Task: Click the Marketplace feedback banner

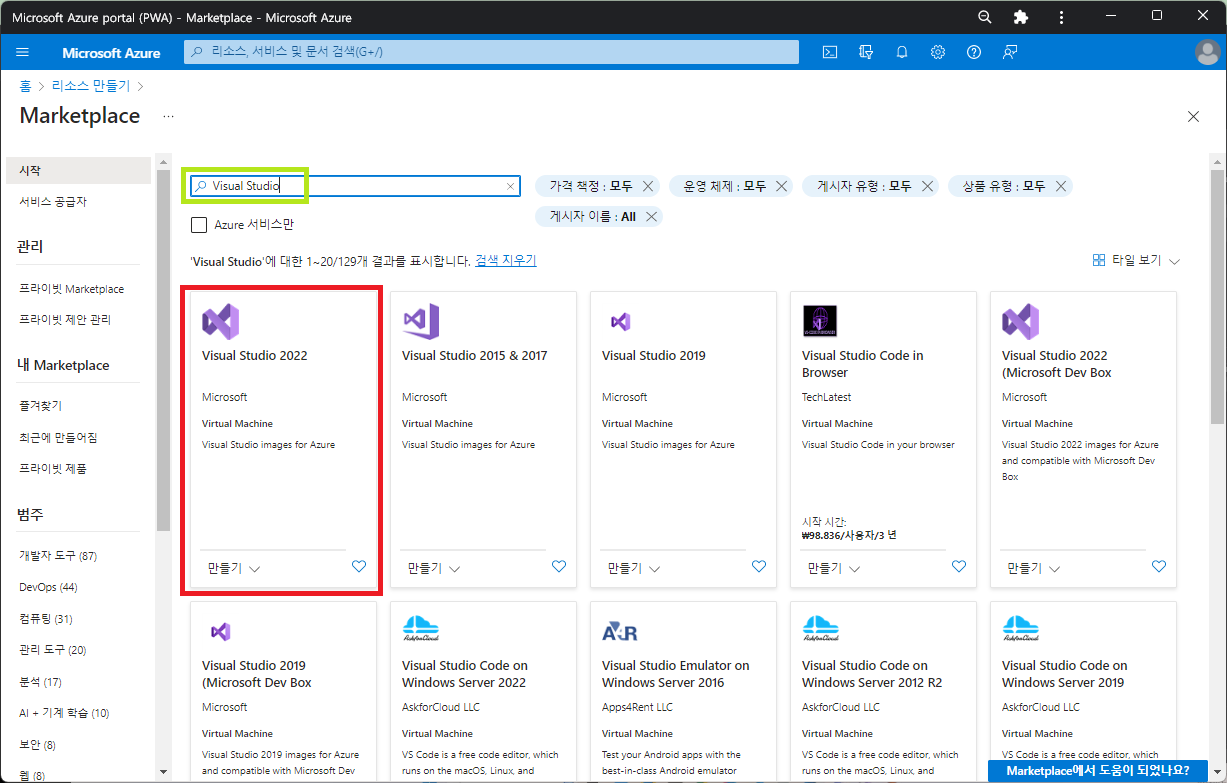Action: (x=1100, y=771)
